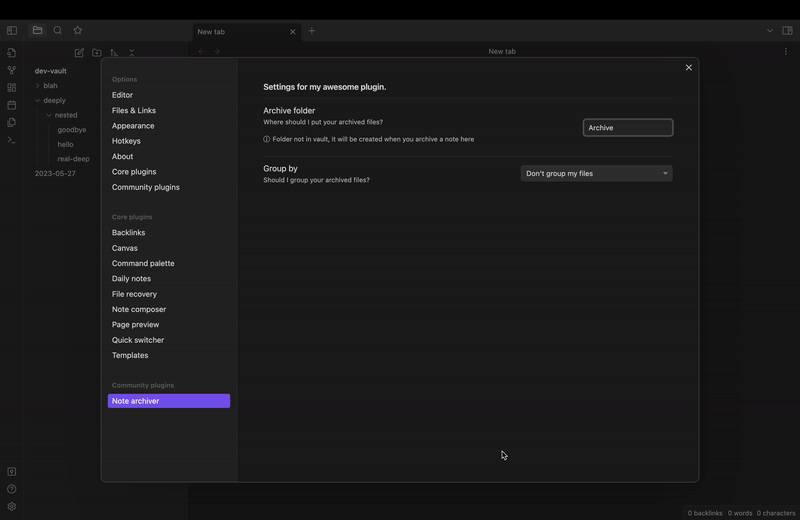Open Quick switcher plugin settings

[x=138, y=339]
